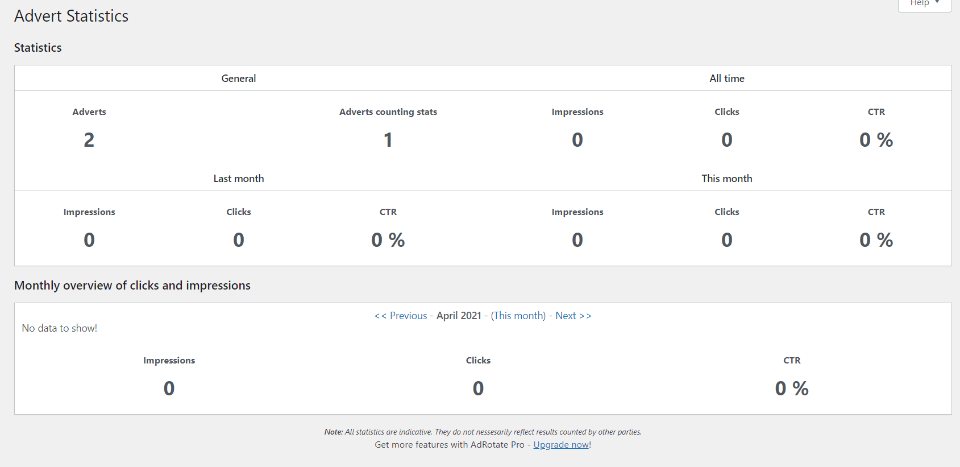Click the (This month) link
The image size is (960, 467).
coord(518,316)
